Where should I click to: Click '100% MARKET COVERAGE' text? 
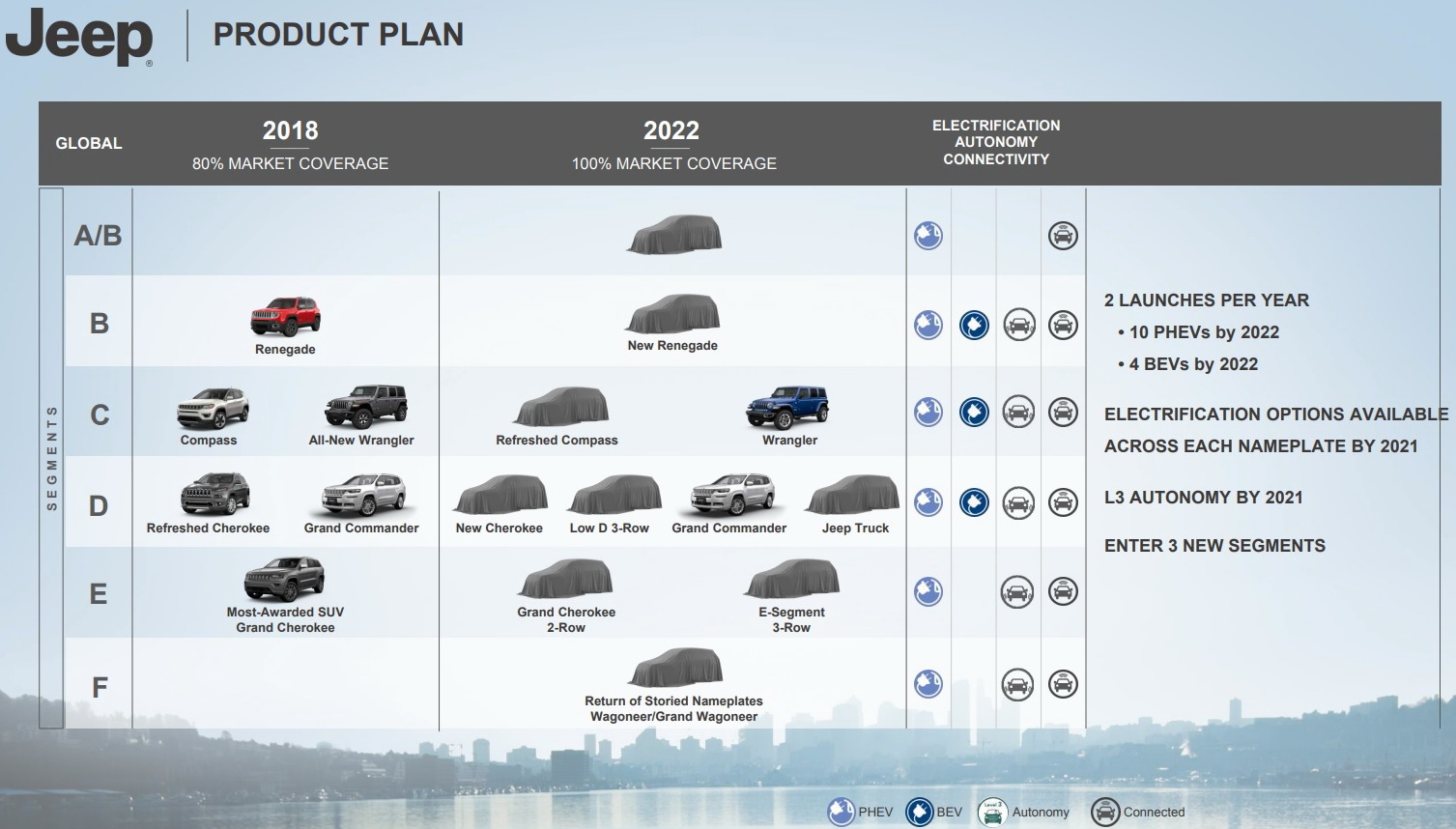pyautogui.click(x=673, y=164)
